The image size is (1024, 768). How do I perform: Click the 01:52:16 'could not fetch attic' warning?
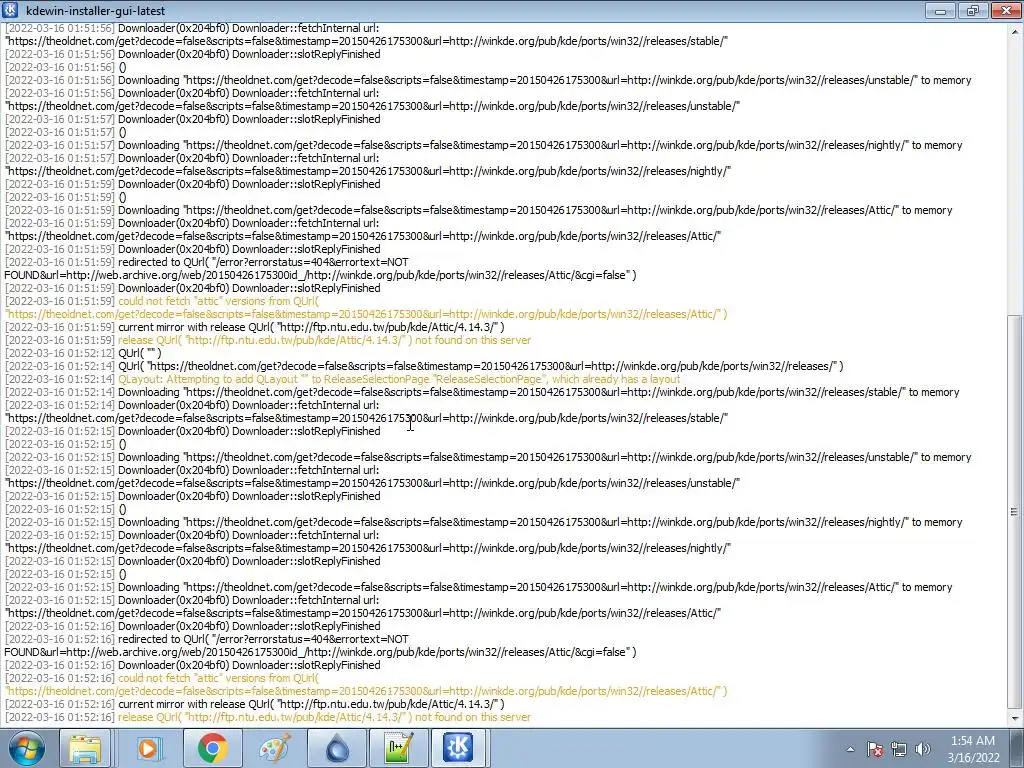pyautogui.click(x=366, y=684)
